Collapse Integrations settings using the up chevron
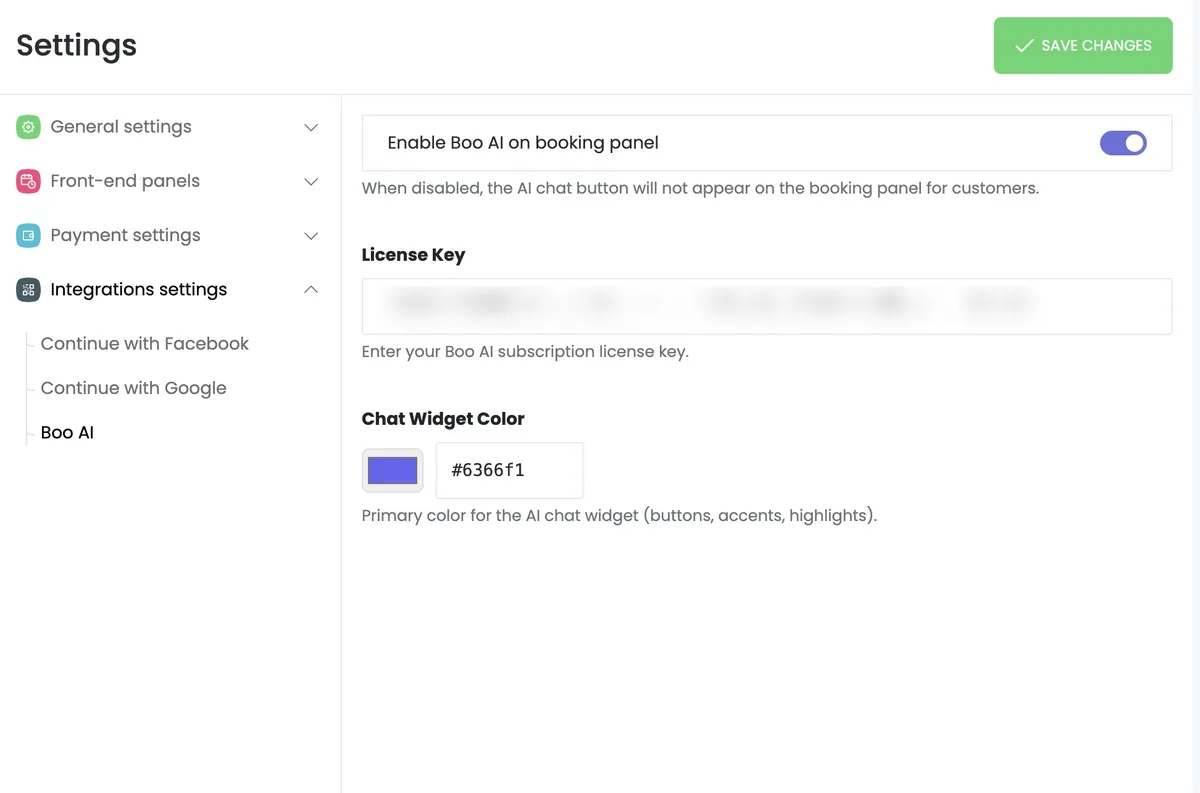Image resolution: width=1200 pixels, height=793 pixels. (x=311, y=290)
